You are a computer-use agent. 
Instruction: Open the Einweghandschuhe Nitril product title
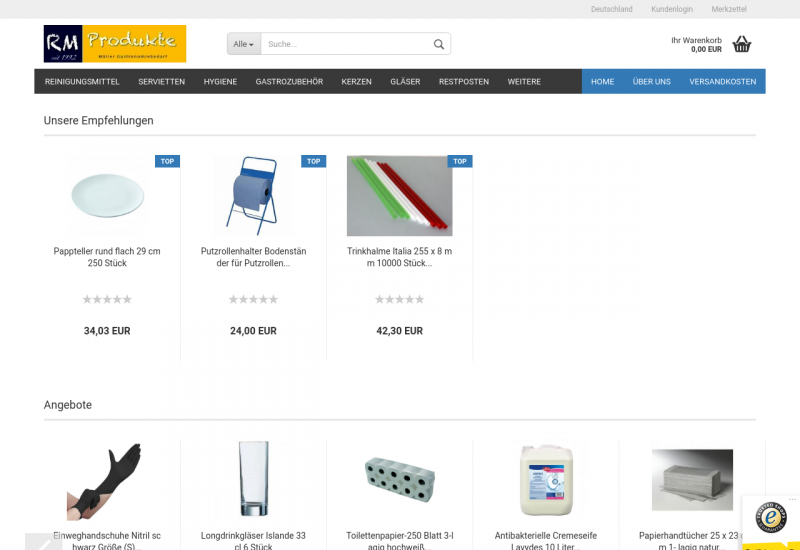pyautogui.click(x=107, y=541)
